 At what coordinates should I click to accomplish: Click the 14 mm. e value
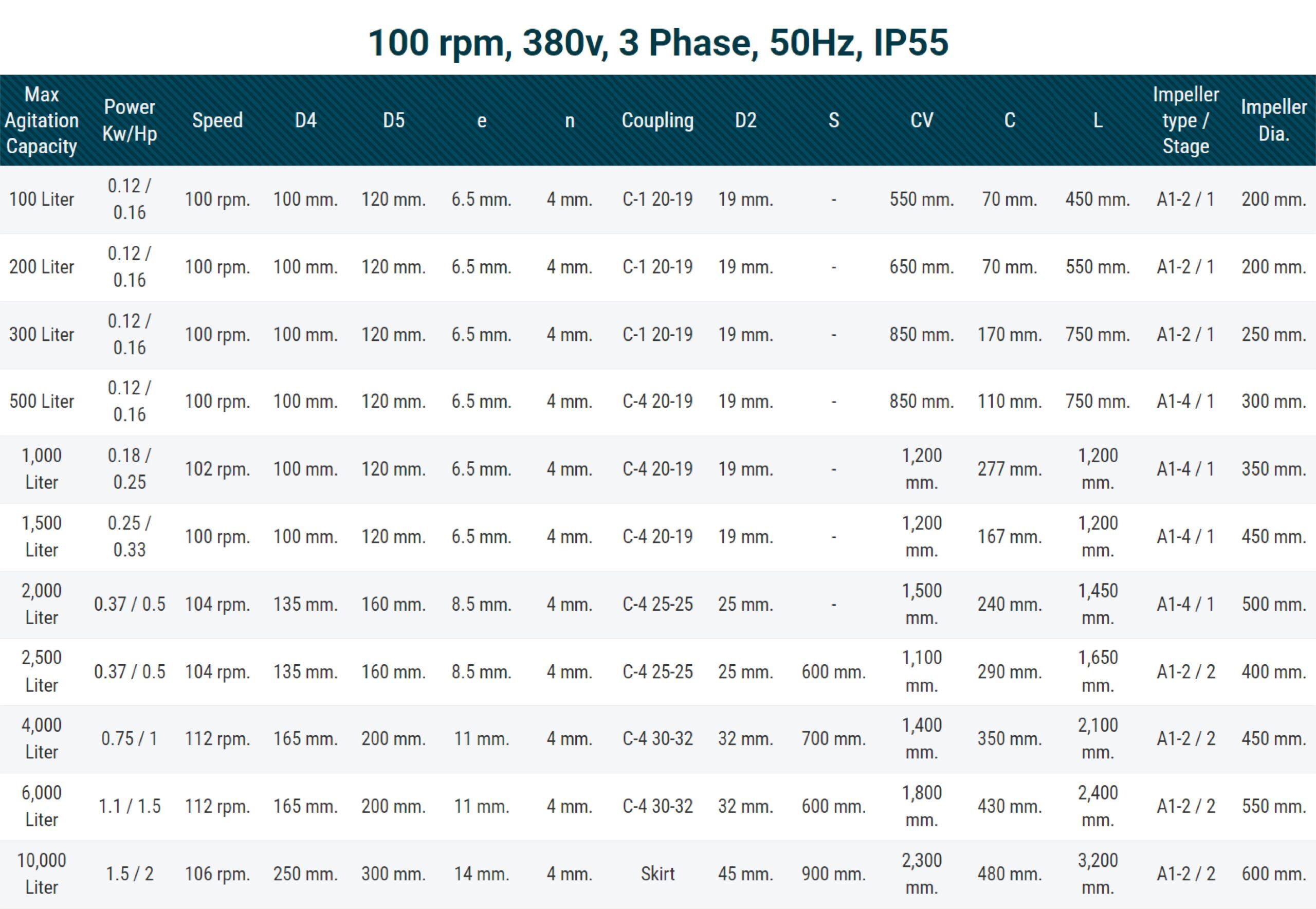[481, 873]
